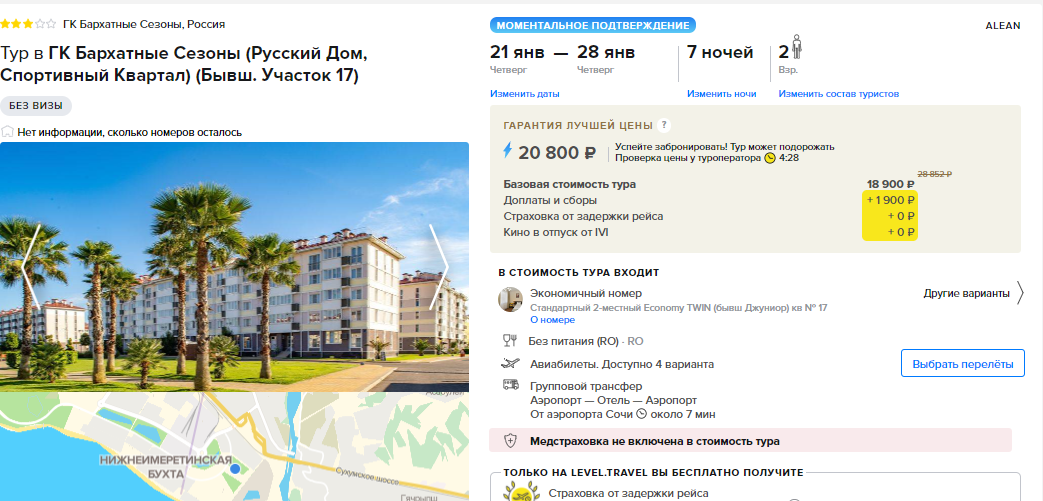Click the group transfer bus icon
The image size is (1043, 501).
[x=510, y=385]
